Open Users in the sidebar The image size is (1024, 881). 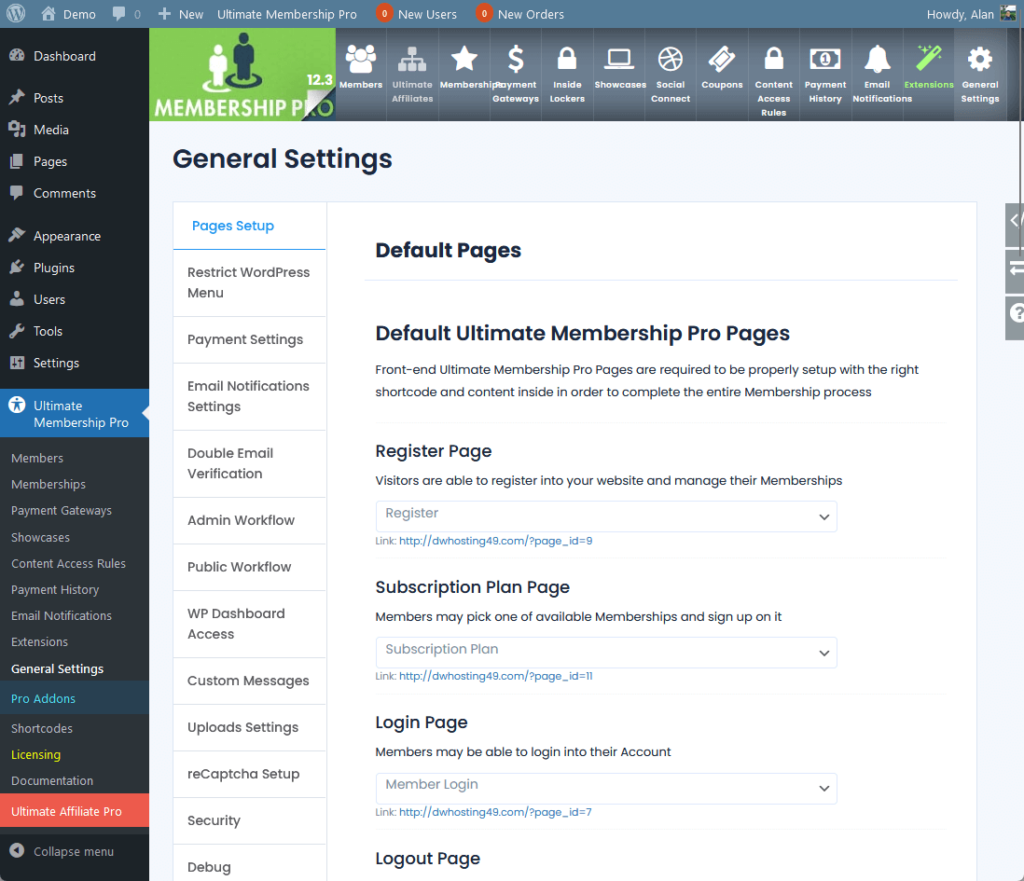tap(49, 299)
